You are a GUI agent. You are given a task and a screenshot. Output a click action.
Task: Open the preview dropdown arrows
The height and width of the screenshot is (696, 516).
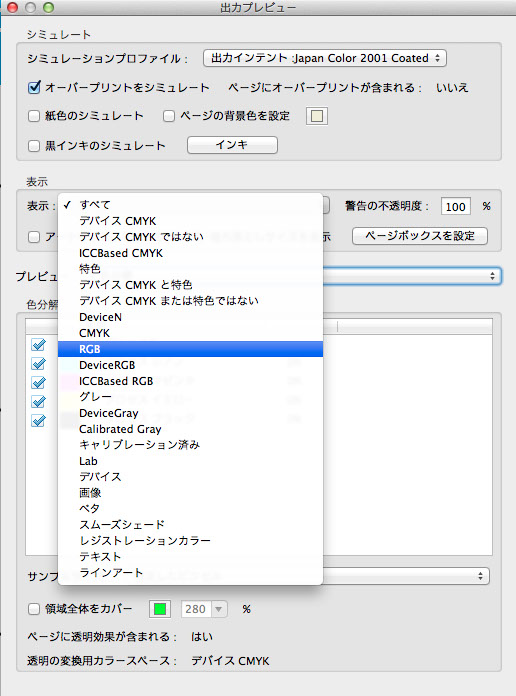pyautogui.click(x=492, y=276)
